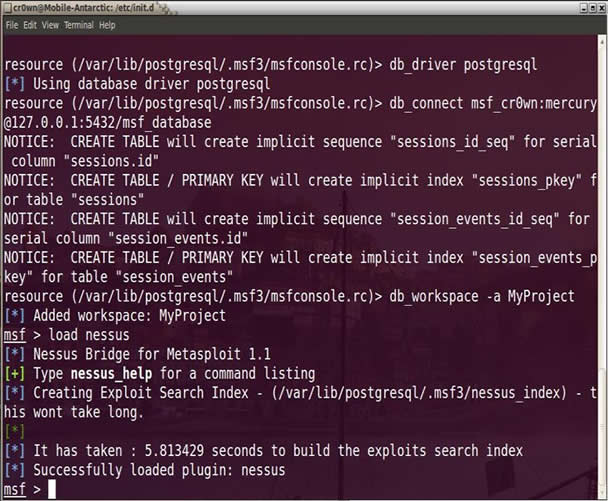
Task: Open the Edit menu
Action: [30, 25]
